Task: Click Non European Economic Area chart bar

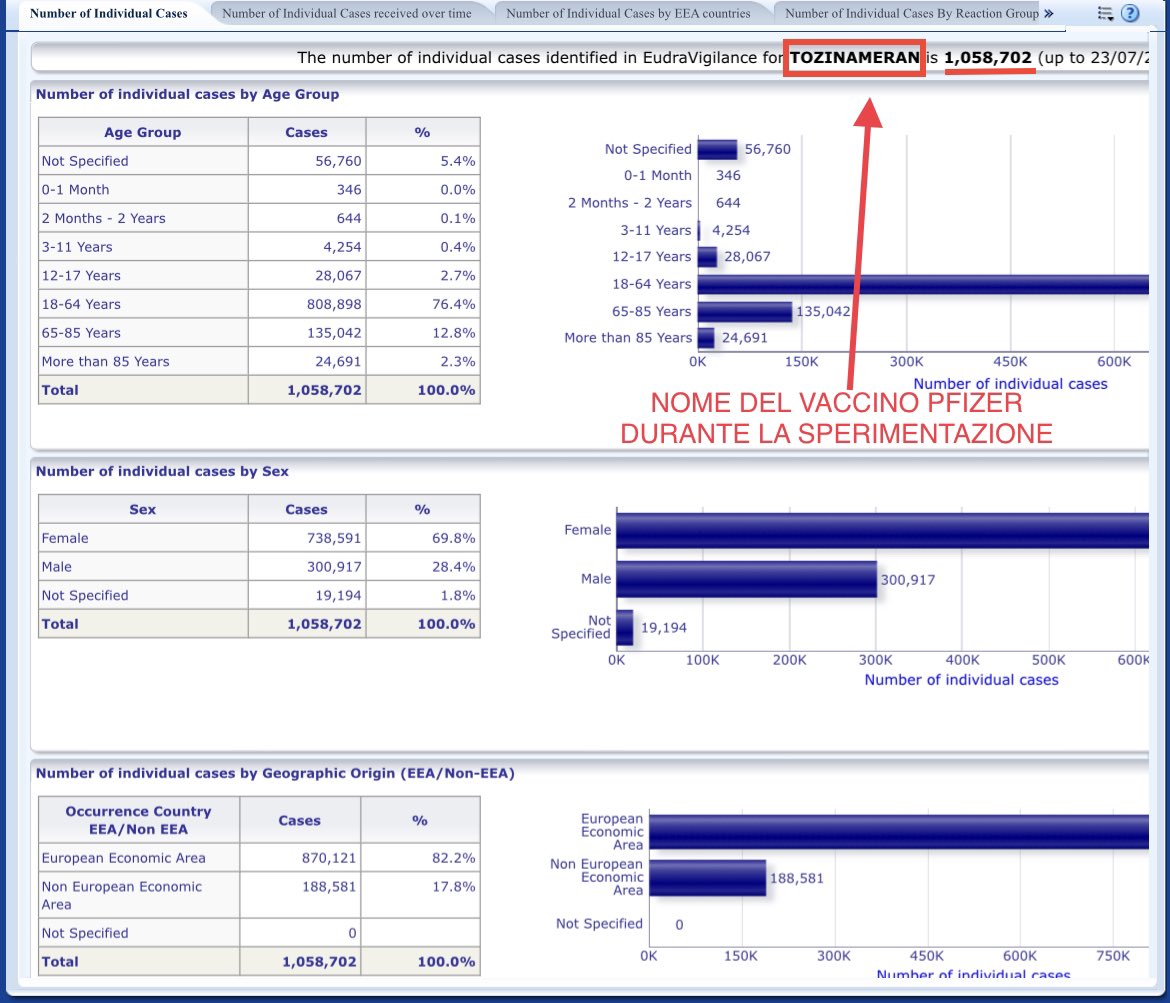Action: (707, 878)
